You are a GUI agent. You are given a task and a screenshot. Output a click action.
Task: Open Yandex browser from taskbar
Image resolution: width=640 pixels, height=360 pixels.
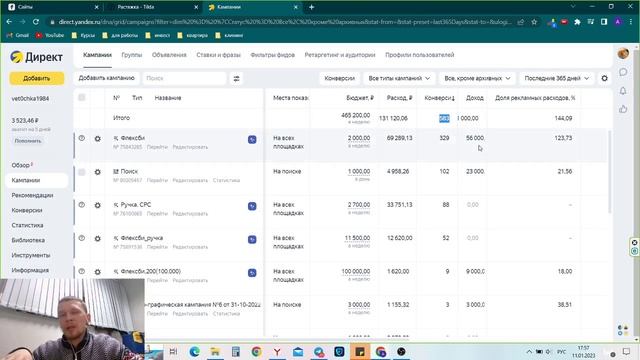(277, 351)
